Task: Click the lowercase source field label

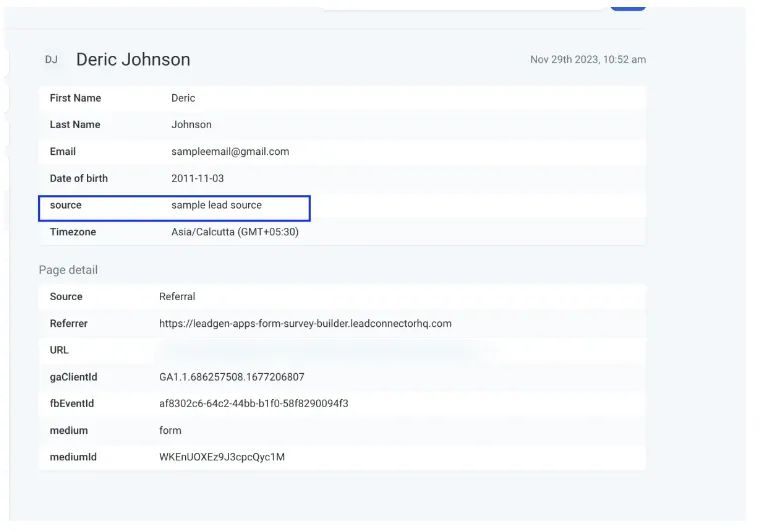Action: (x=65, y=205)
